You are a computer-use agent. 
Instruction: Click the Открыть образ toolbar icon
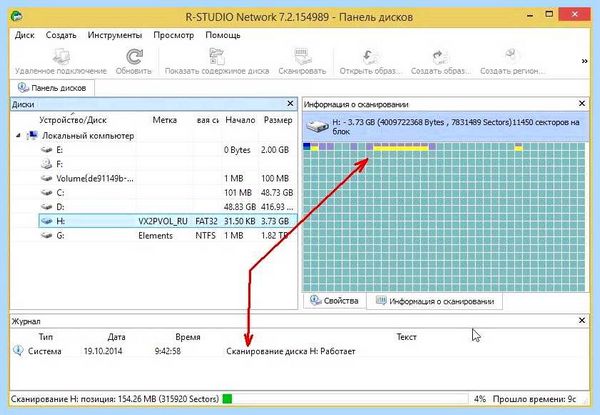coord(370,57)
